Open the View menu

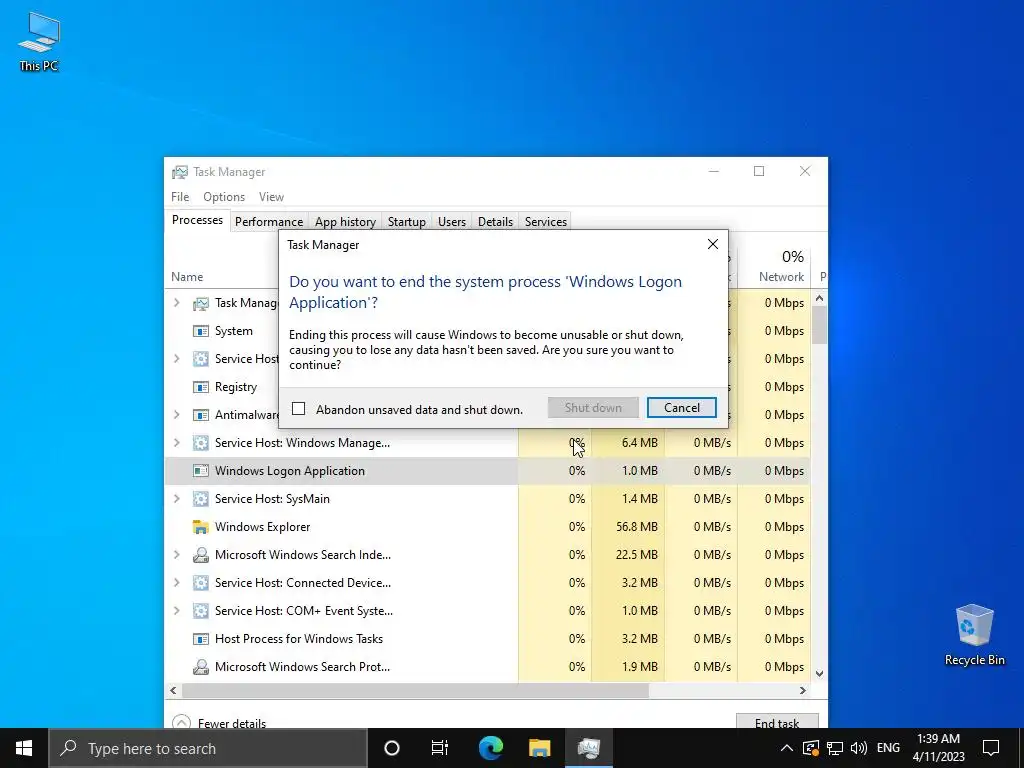(x=271, y=197)
